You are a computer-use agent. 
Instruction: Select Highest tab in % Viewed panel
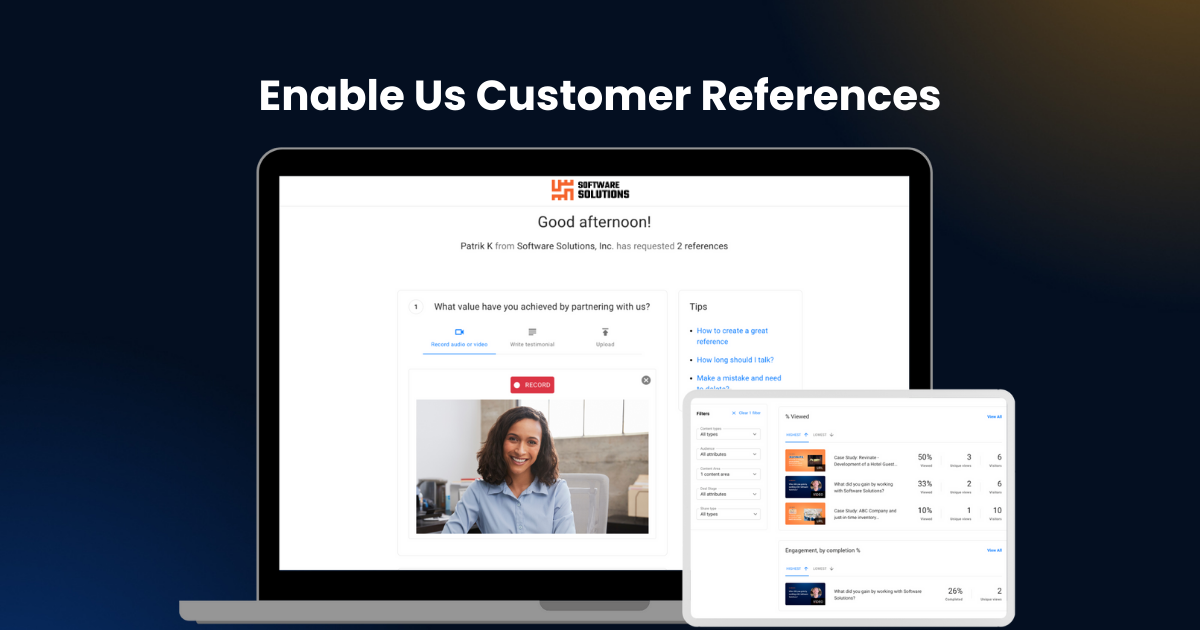[796, 435]
